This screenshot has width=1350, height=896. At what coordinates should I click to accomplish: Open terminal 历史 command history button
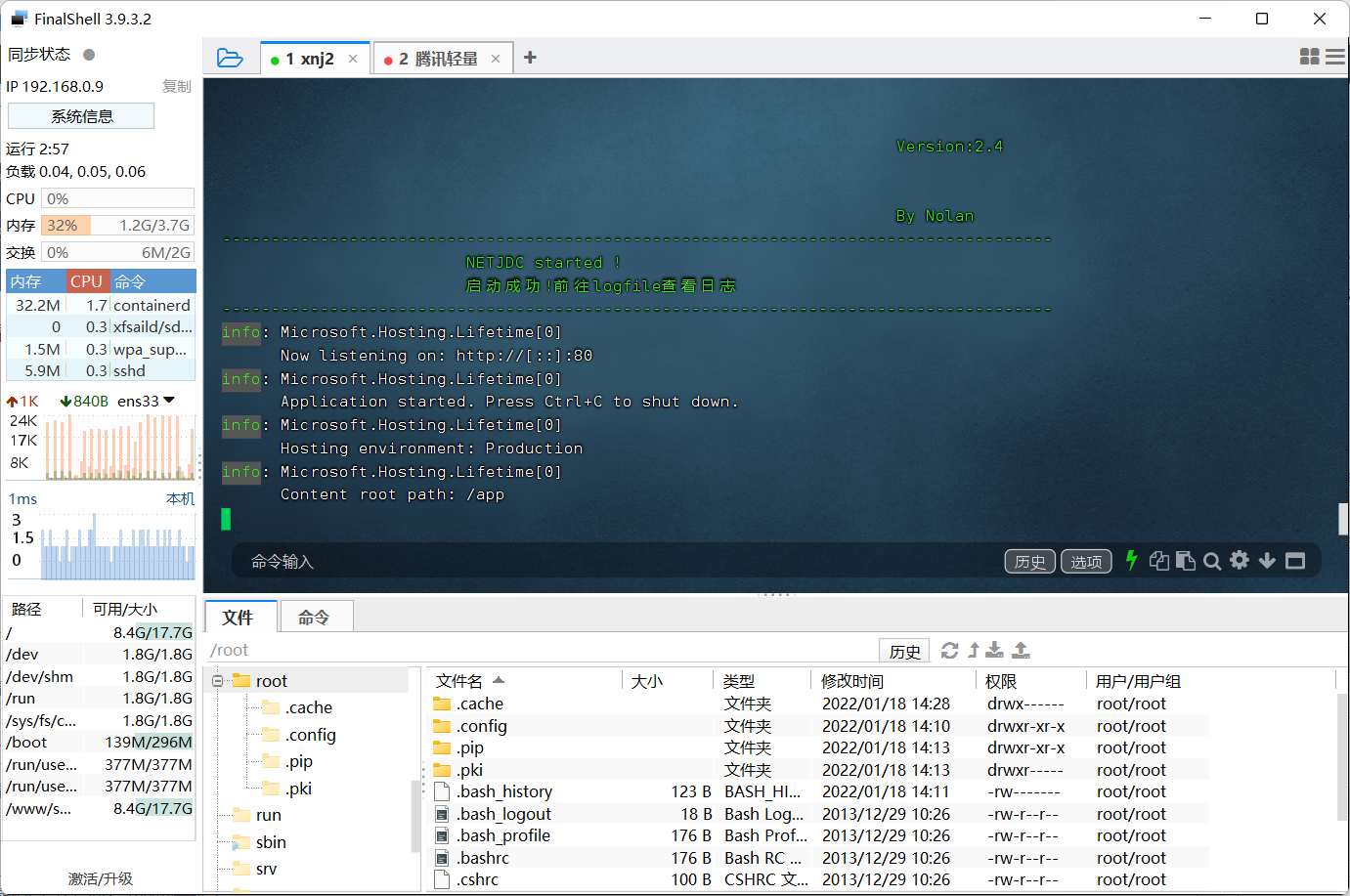tap(1030, 562)
